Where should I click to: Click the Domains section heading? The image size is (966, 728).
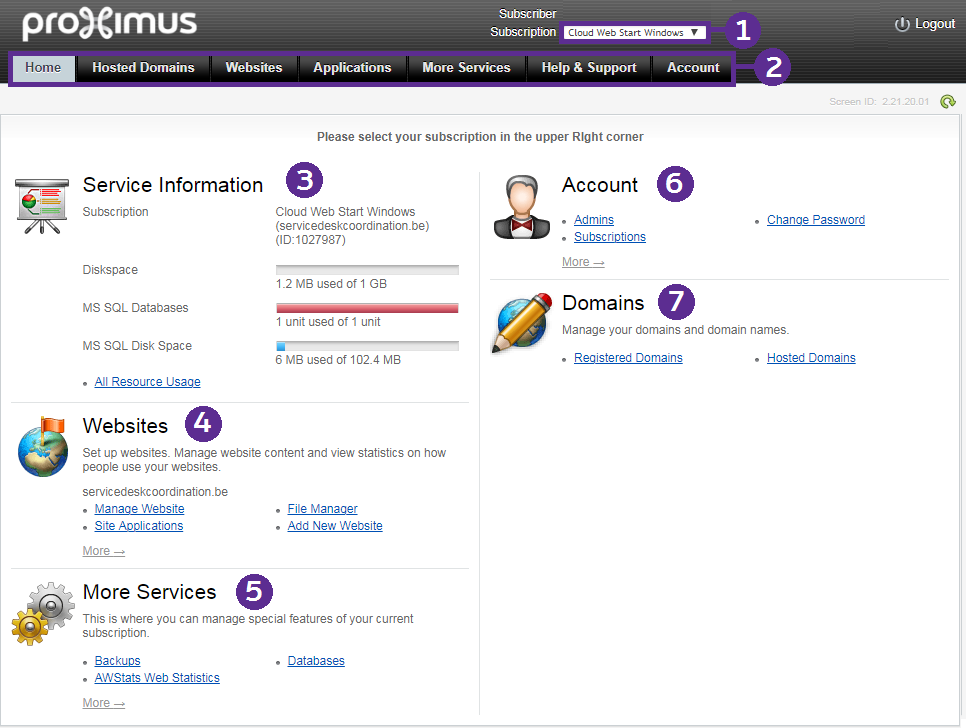click(x=603, y=303)
